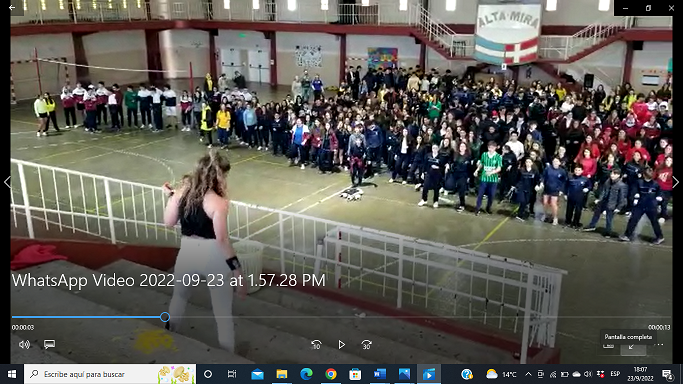Skip forward 30 seconds
The image size is (683, 384).
coord(366,345)
